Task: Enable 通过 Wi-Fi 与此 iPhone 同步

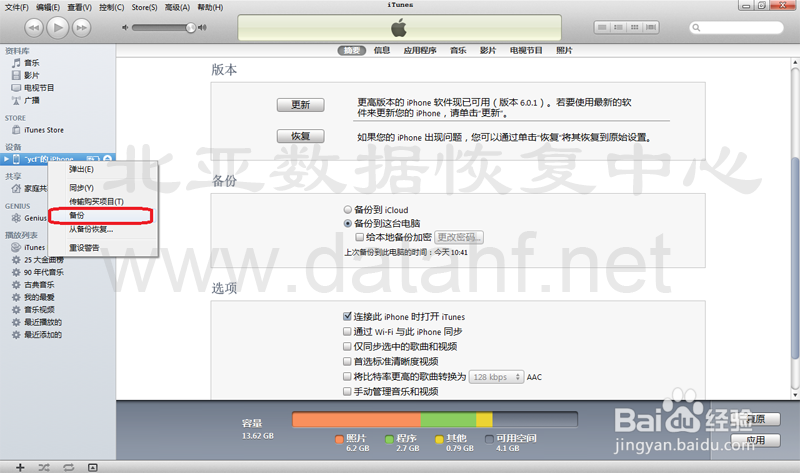Action: coord(347,332)
